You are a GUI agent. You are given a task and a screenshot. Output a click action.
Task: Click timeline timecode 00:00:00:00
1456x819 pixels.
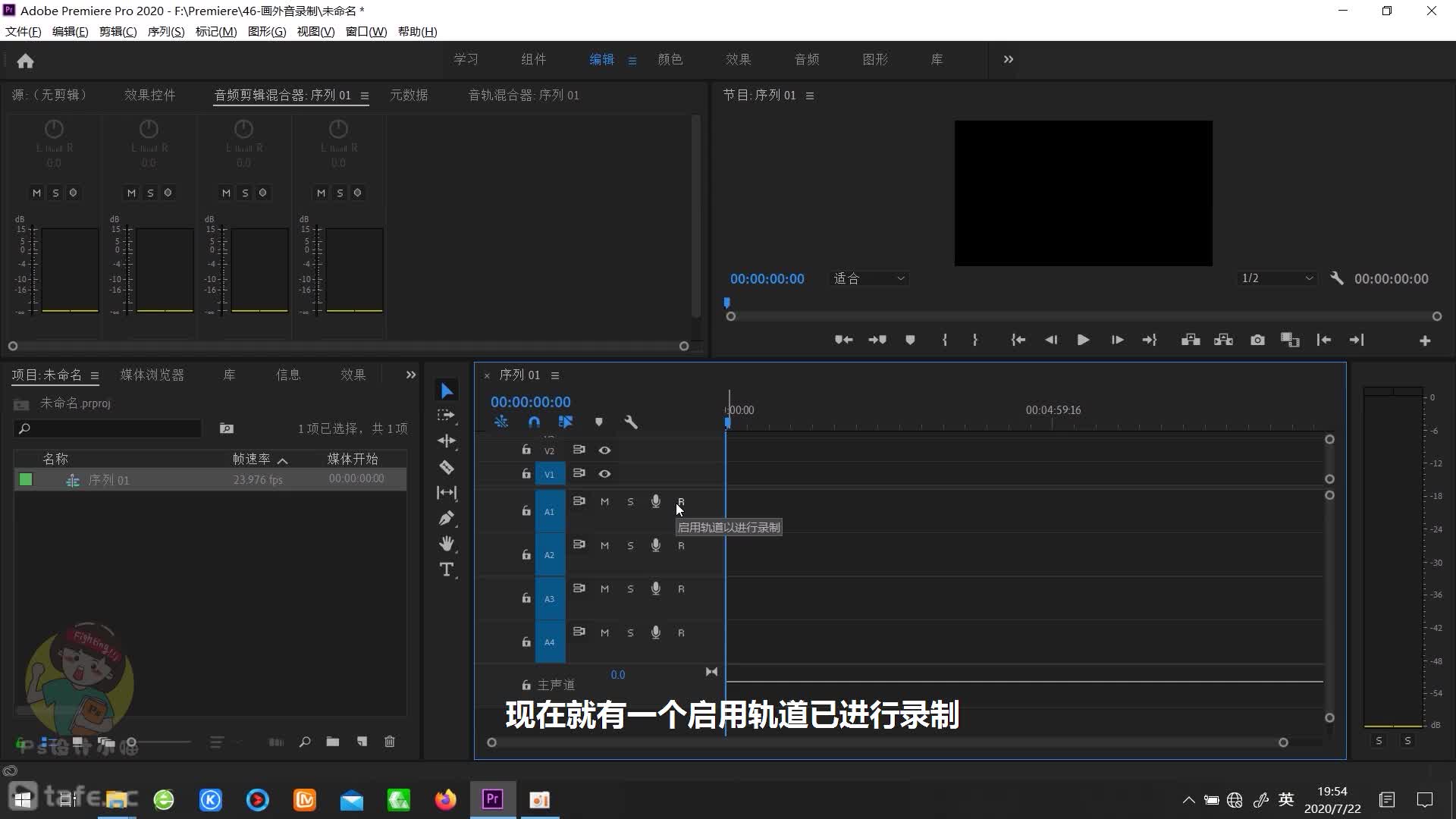pos(531,402)
